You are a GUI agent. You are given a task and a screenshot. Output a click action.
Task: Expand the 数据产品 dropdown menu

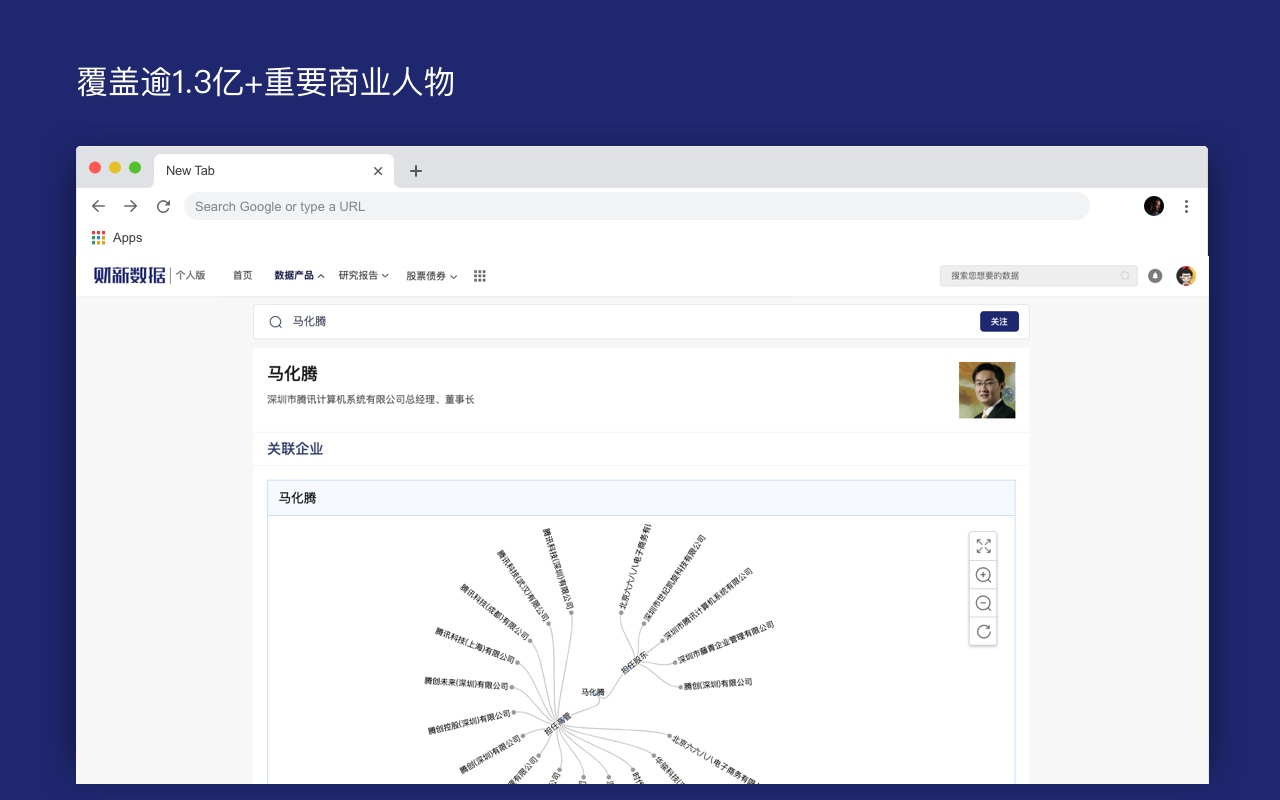pyautogui.click(x=299, y=276)
